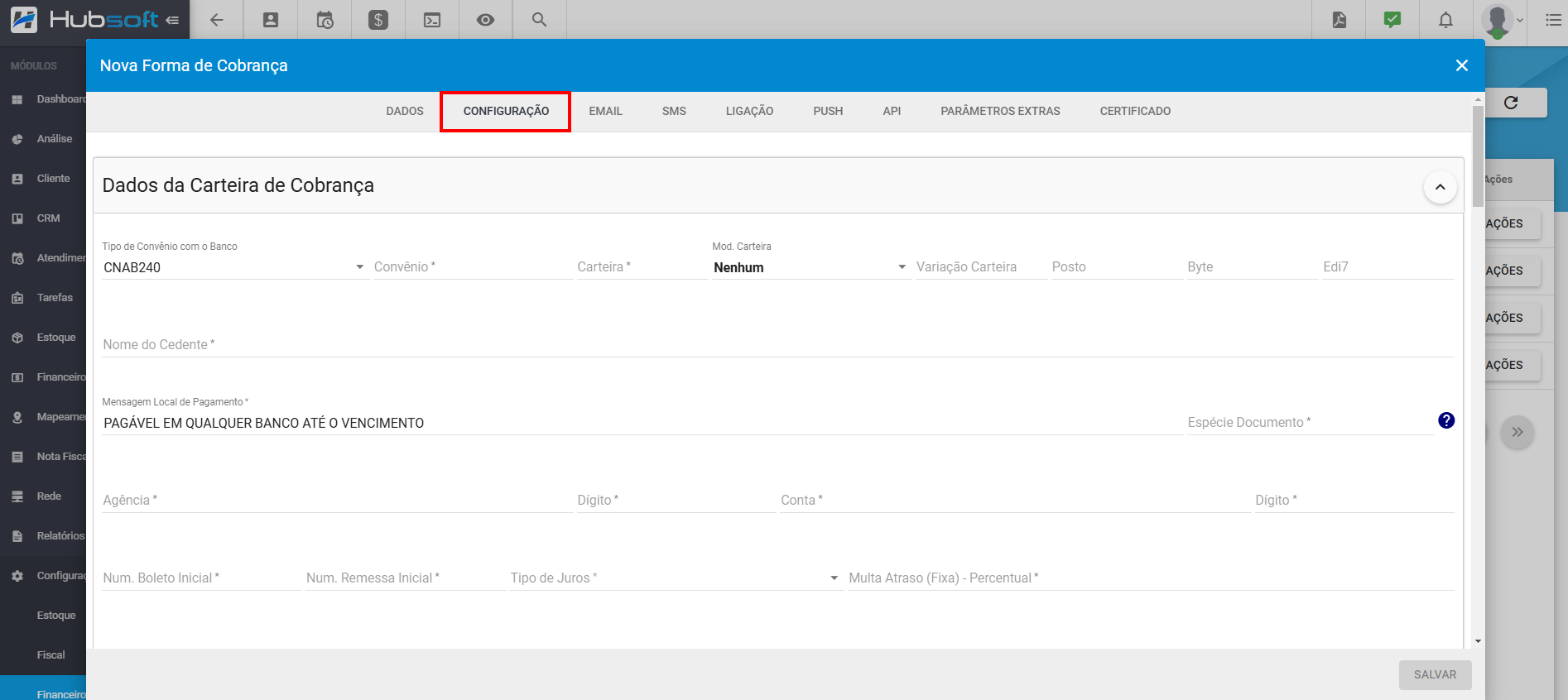Open CRM module in sidebar
The height and width of the screenshot is (700, 1568).
[43, 218]
